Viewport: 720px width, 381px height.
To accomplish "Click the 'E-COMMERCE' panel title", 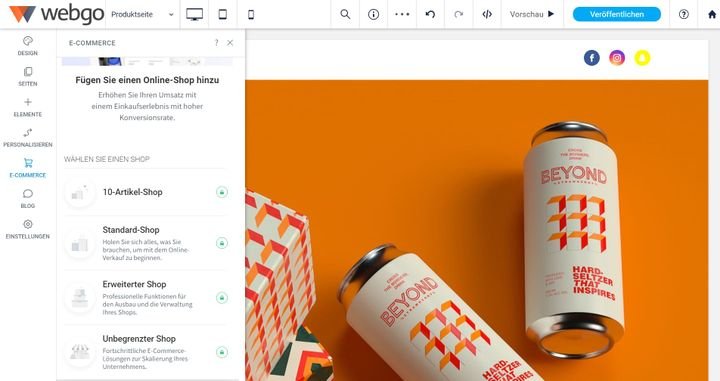I will [x=92, y=43].
